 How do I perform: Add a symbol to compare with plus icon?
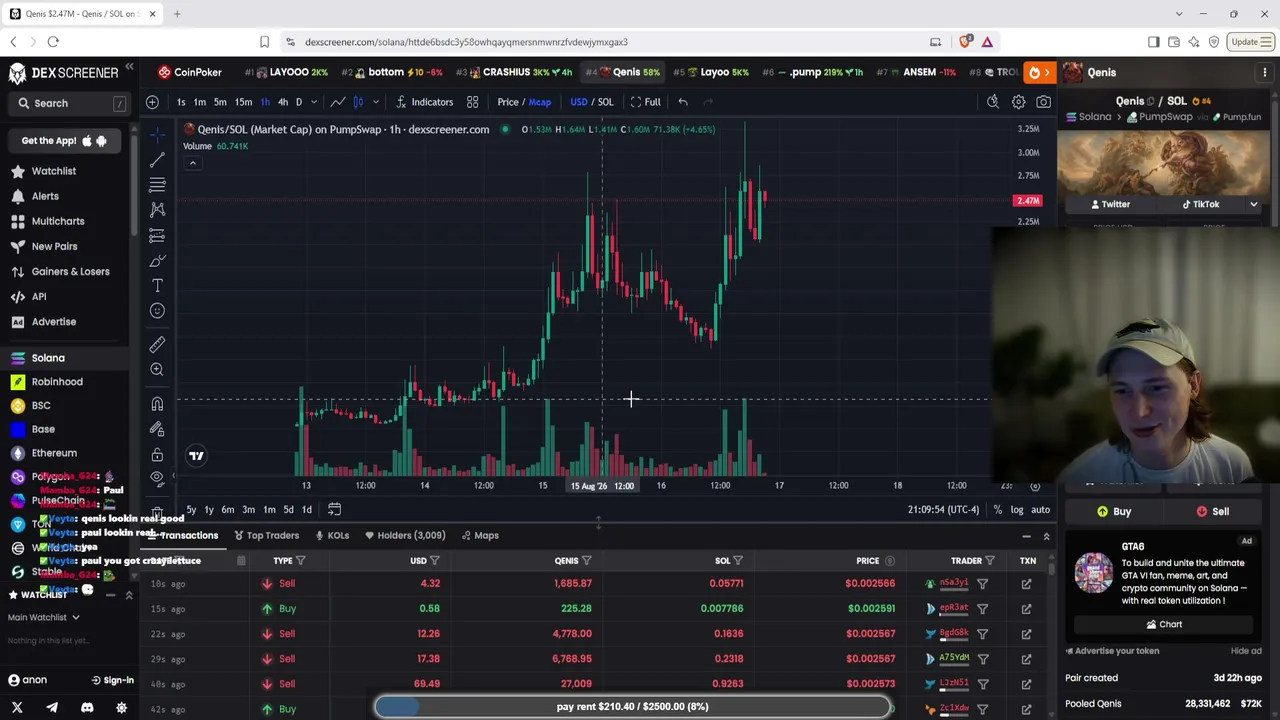click(152, 102)
